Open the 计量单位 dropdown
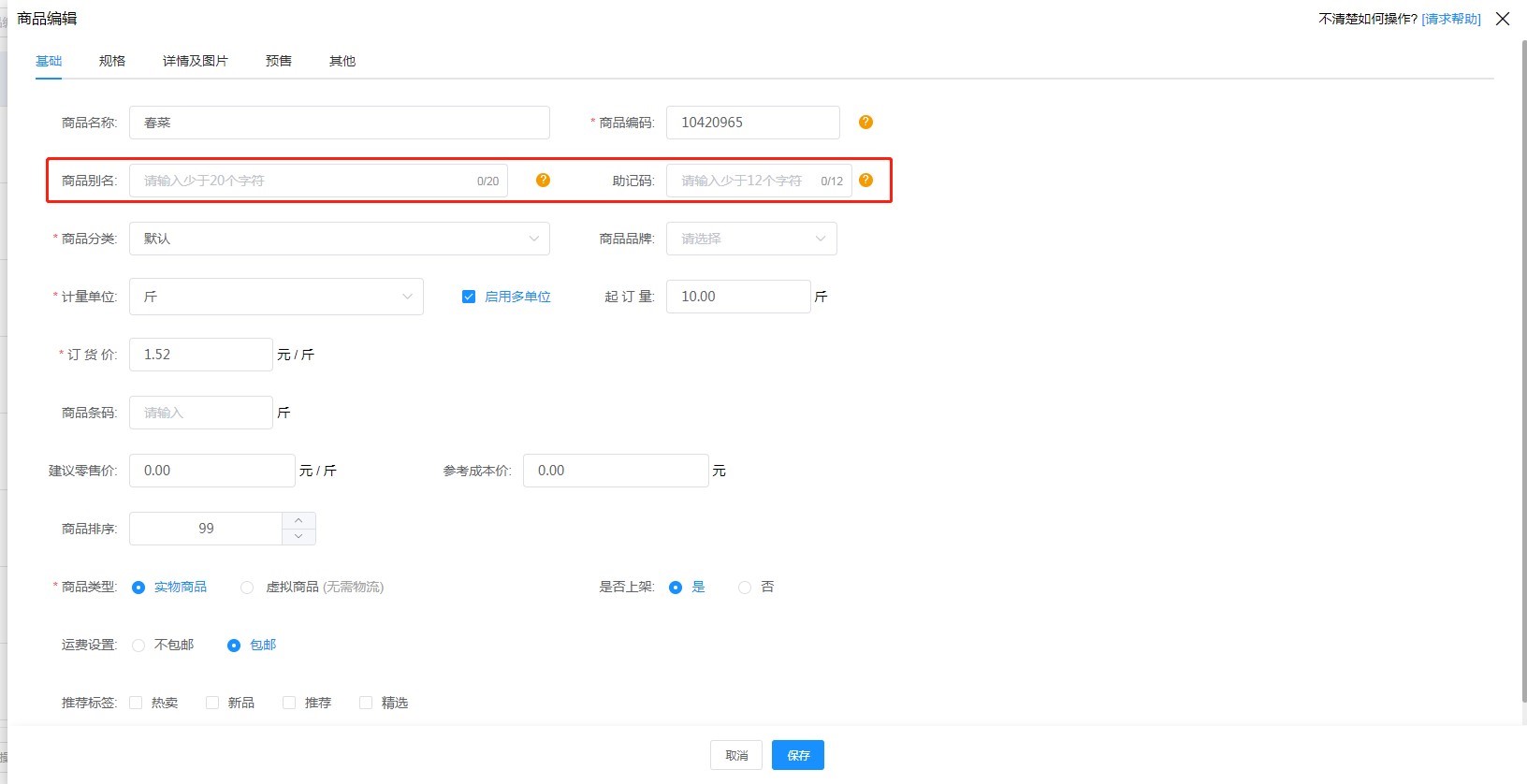Viewport: 1527px width, 784px height. tap(276, 297)
